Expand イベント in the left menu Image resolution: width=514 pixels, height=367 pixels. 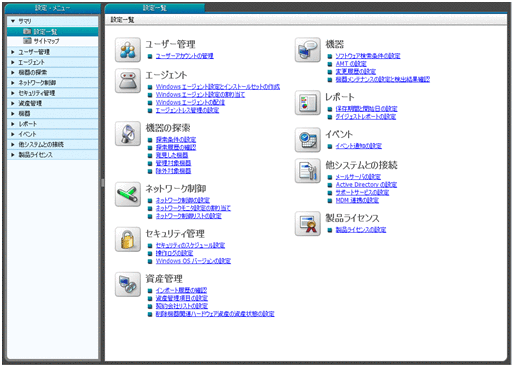[x=13, y=134]
